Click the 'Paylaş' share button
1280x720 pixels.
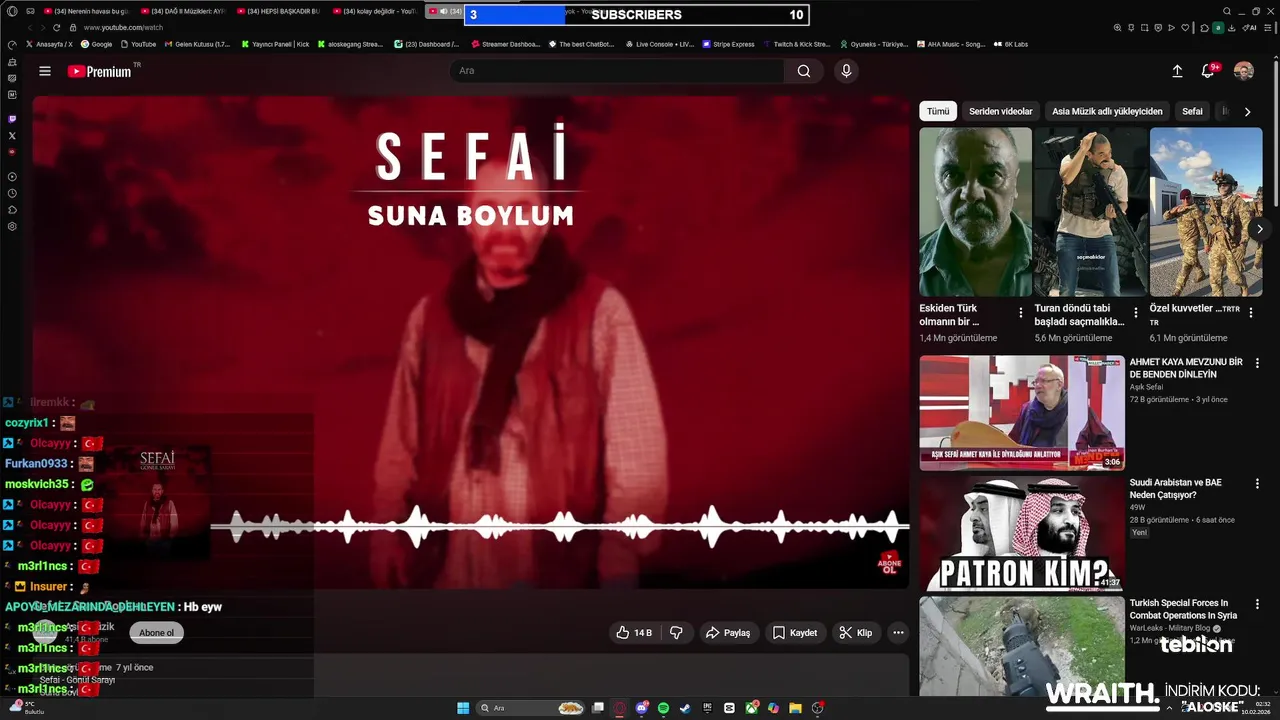click(x=727, y=633)
